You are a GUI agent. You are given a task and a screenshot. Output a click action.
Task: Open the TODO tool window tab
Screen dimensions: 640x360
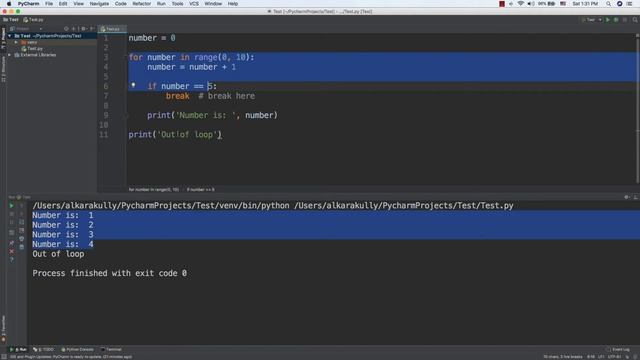pyautogui.click(x=43, y=349)
